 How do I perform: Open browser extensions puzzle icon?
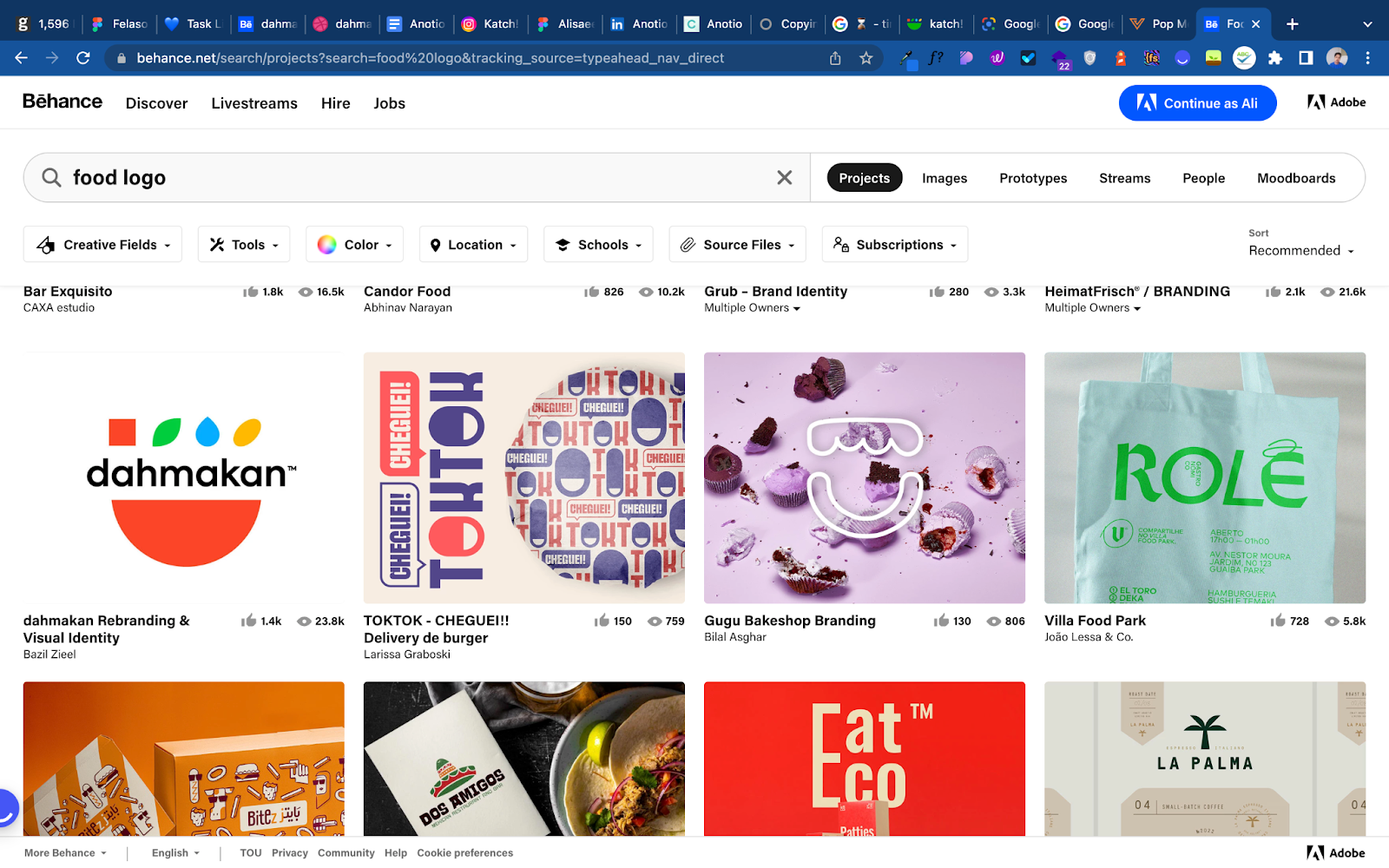click(1274, 58)
